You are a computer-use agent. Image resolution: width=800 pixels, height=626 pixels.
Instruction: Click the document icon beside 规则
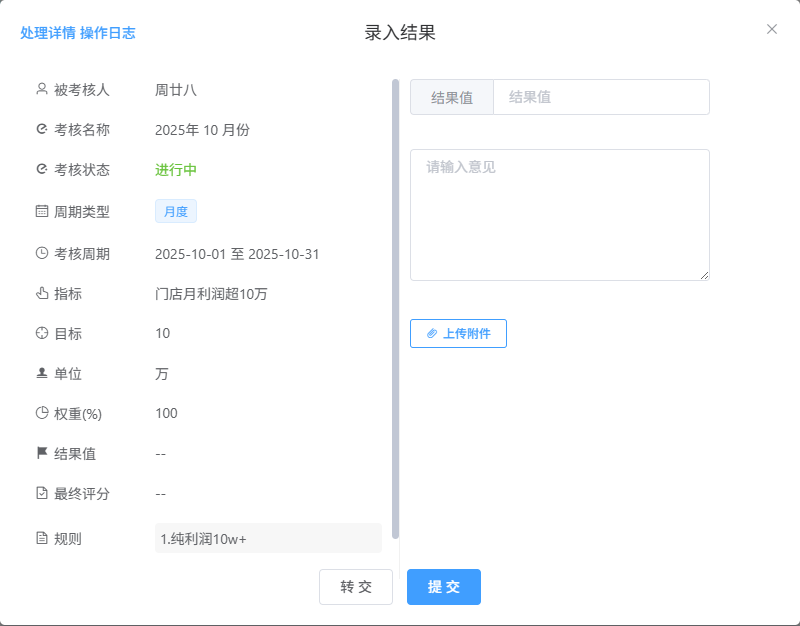(42, 539)
